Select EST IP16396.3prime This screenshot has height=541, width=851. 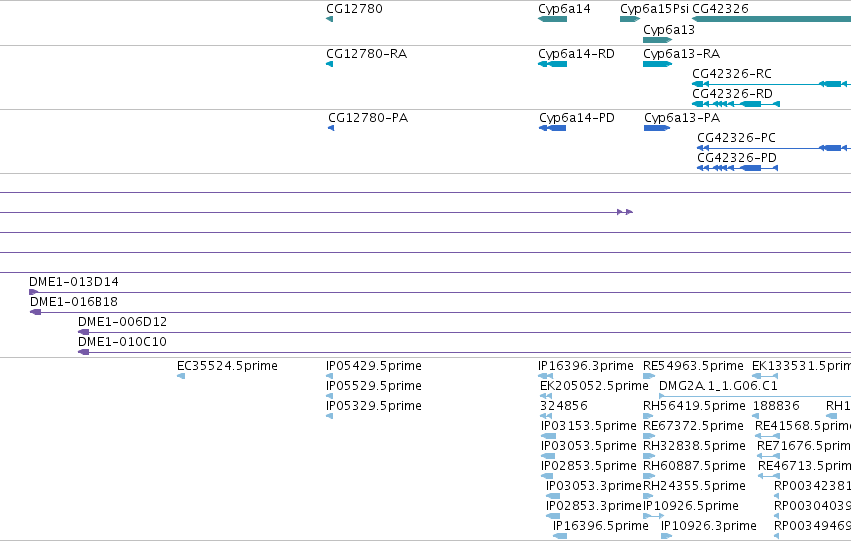(x=586, y=366)
